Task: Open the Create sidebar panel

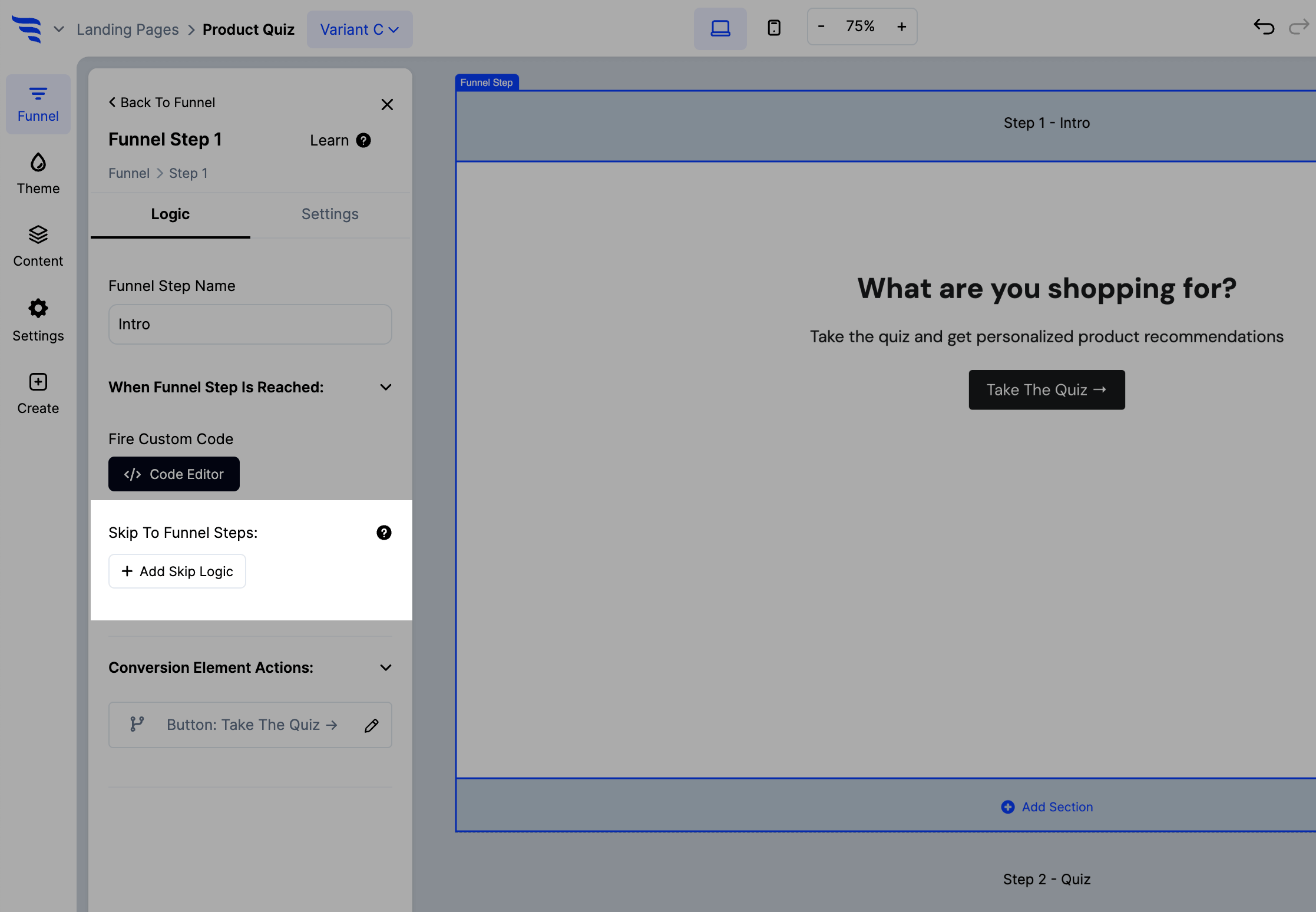Action: (x=38, y=394)
